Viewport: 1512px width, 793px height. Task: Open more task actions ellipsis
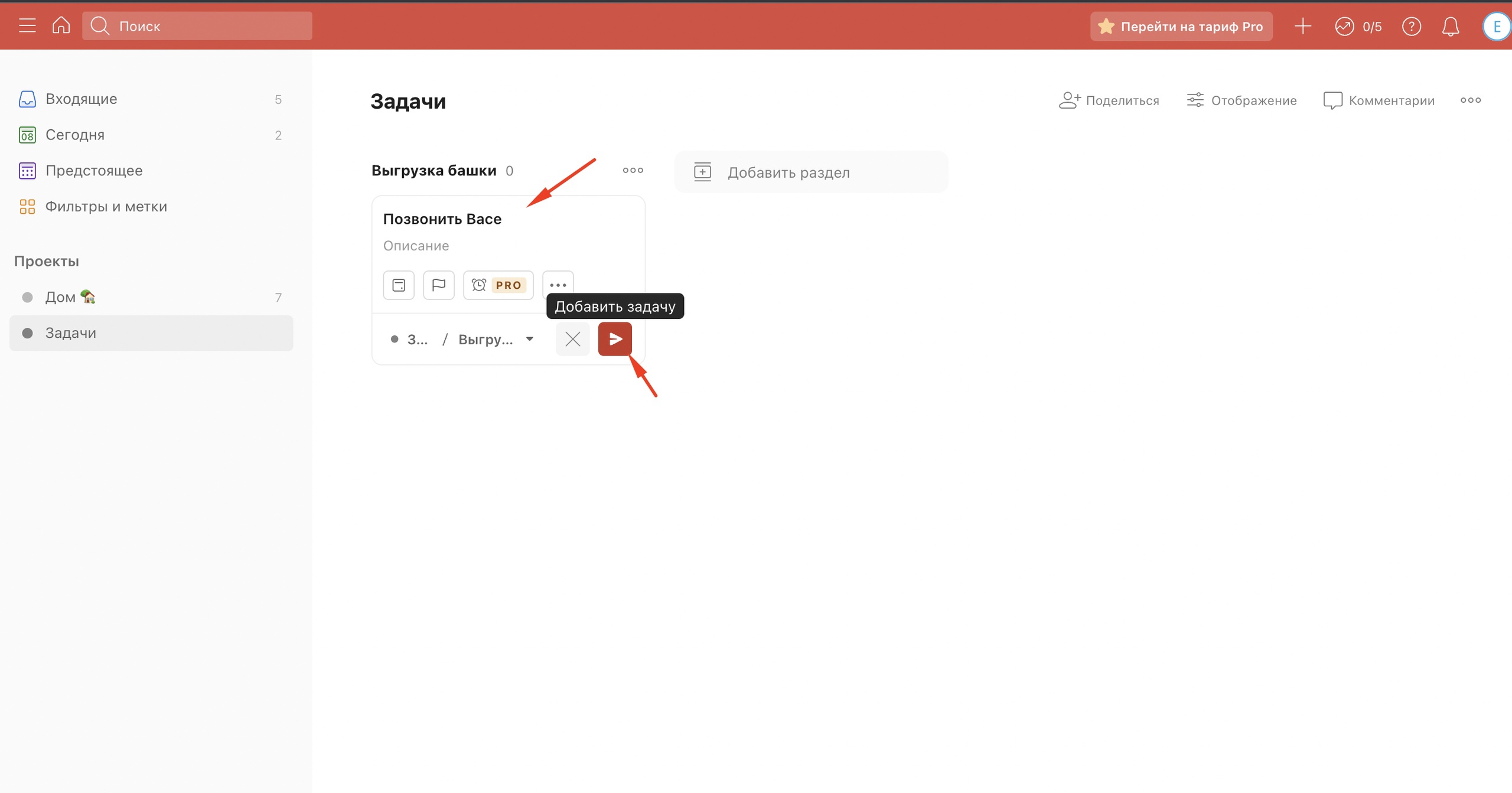tap(558, 285)
